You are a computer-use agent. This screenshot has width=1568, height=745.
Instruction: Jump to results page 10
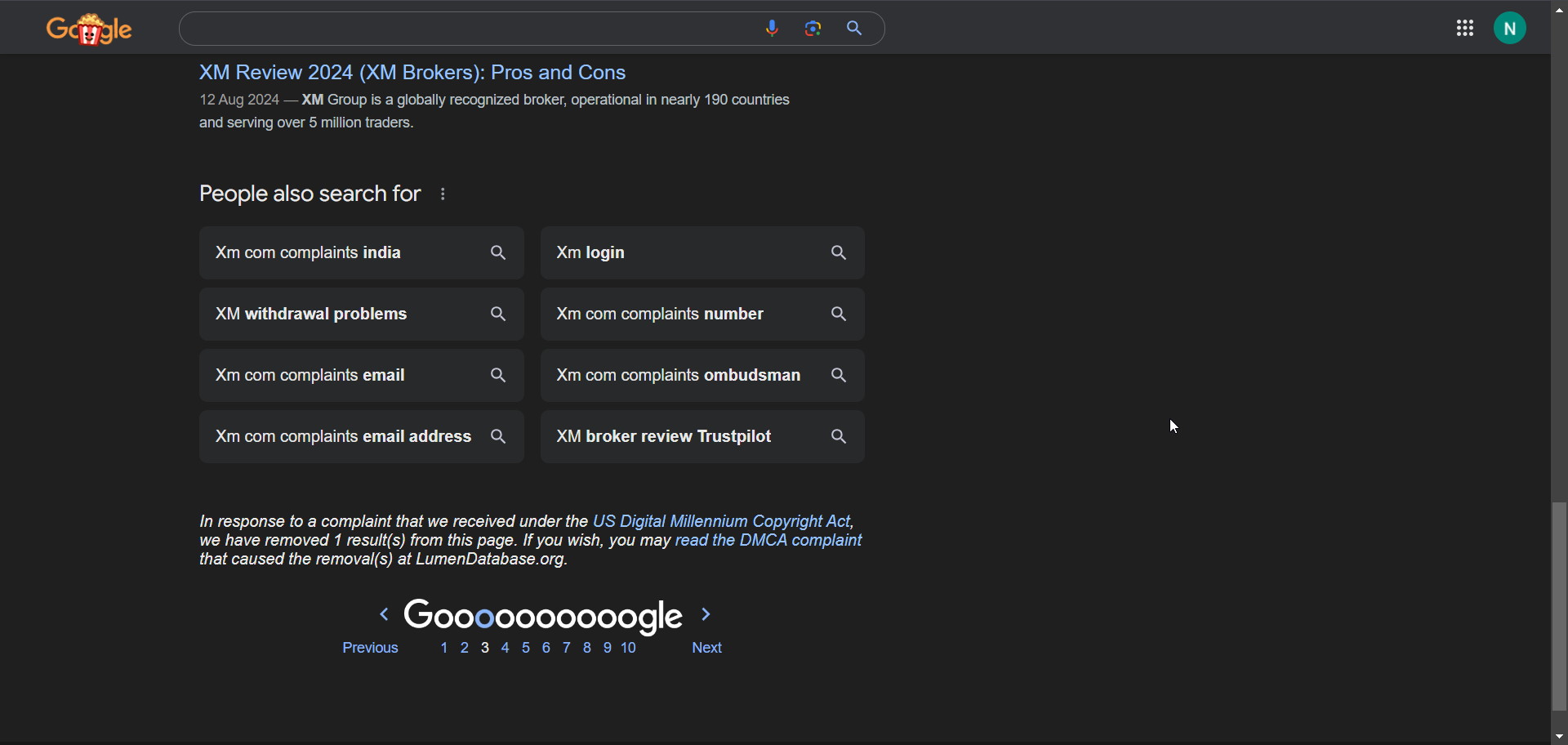(628, 648)
